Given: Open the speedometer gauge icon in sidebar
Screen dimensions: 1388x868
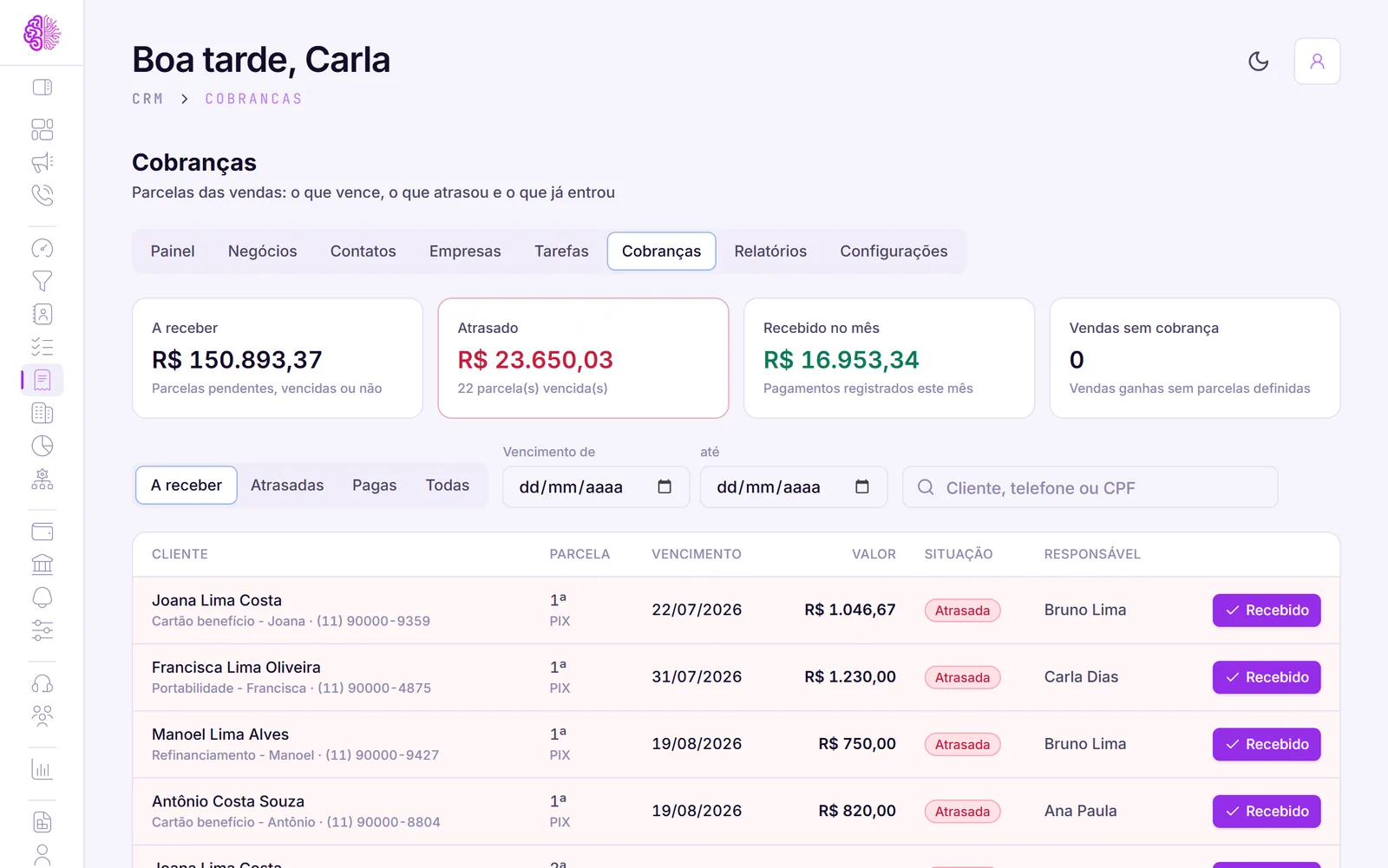Looking at the screenshot, I should [x=42, y=249].
